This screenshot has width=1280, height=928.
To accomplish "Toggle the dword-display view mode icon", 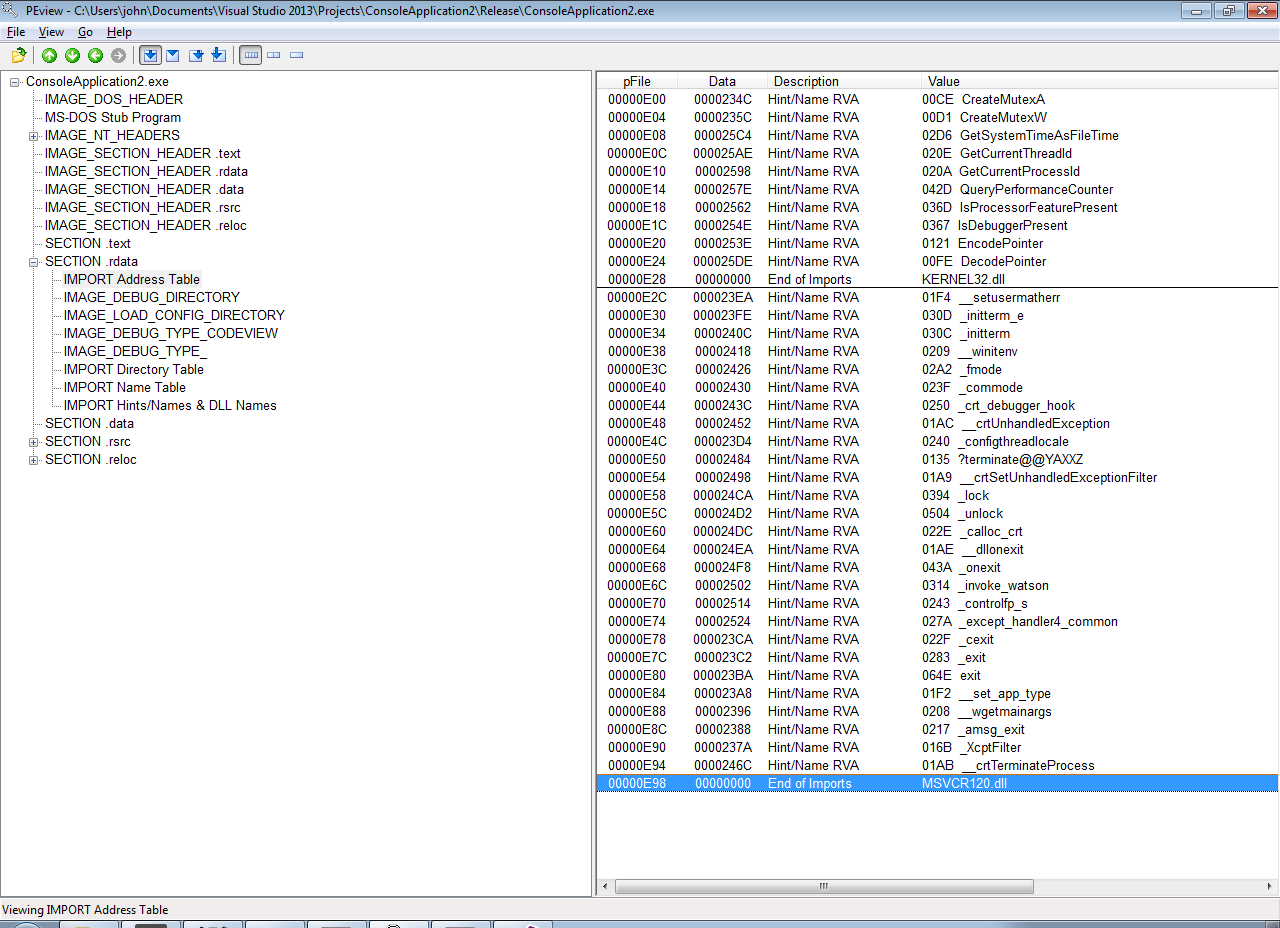I will click(295, 55).
